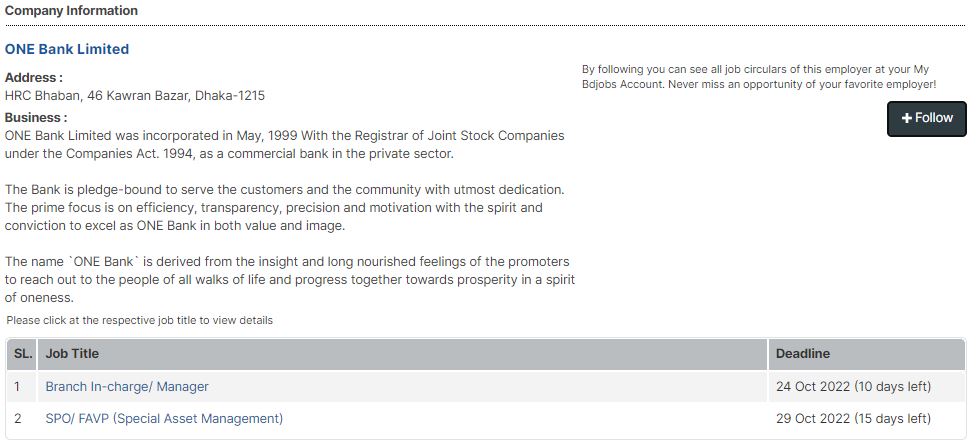Open the Branch In-charge/ Manager job

127,387
